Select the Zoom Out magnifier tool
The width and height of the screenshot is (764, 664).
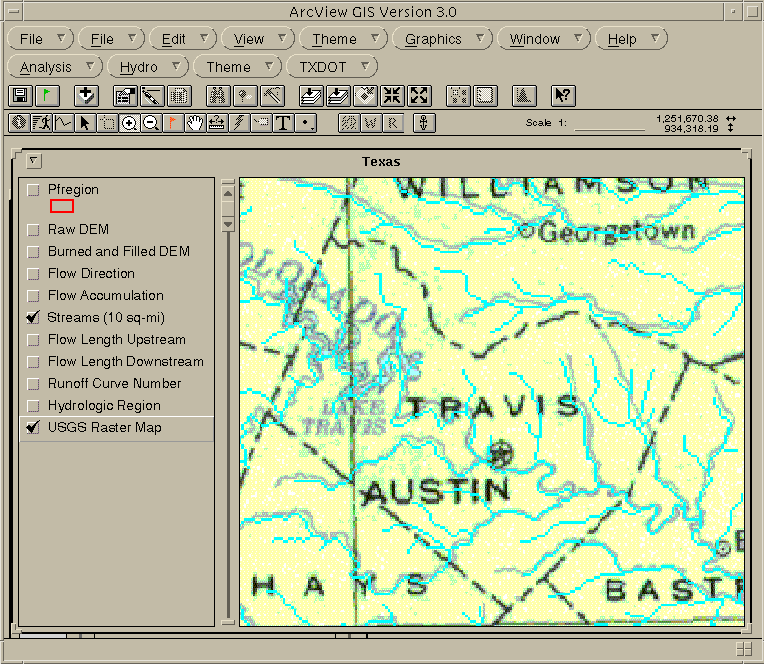(x=151, y=123)
